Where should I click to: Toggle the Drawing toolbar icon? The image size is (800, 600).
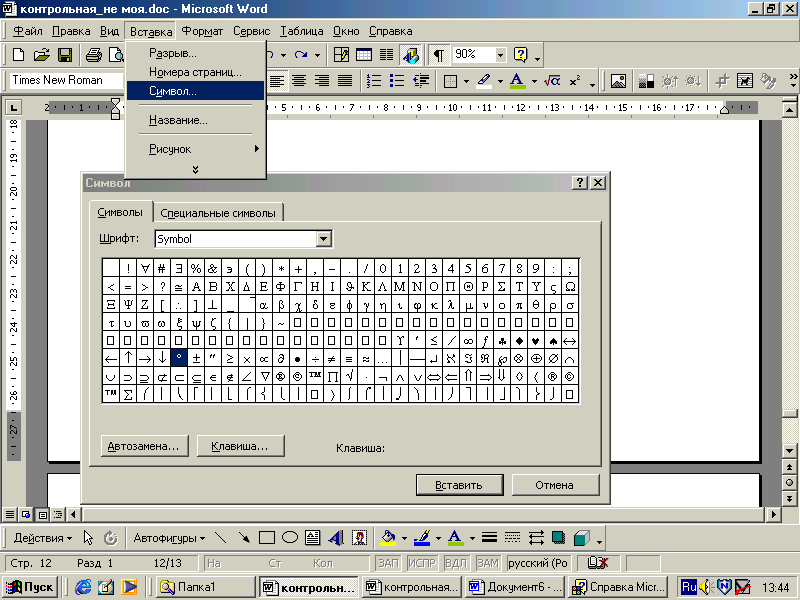[x=410, y=55]
